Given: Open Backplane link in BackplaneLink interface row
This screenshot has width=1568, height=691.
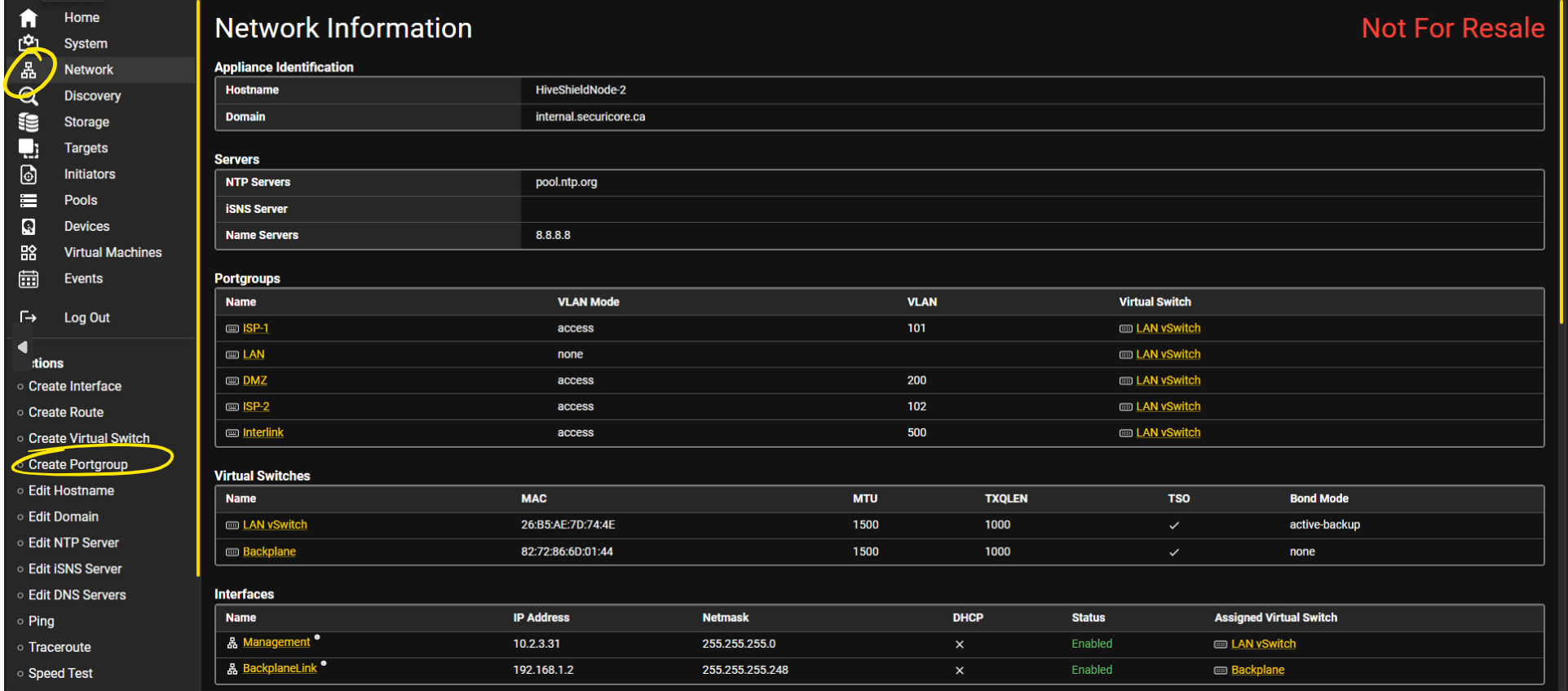Looking at the screenshot, I should click(1257, 670).
